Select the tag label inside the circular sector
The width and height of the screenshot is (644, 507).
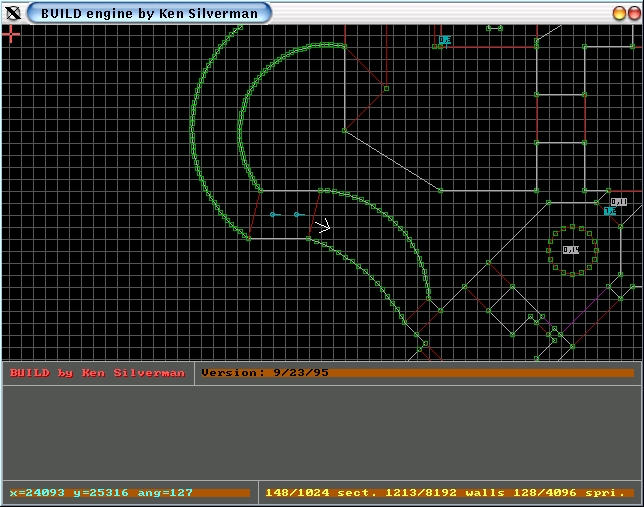pyautogui.click(x=571, y=250)
